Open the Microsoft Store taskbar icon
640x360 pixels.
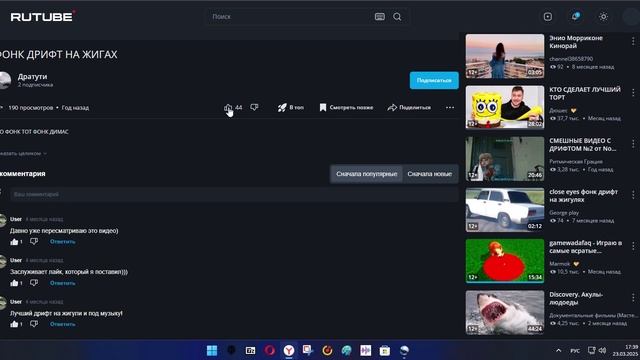click(x=384, y=350)
